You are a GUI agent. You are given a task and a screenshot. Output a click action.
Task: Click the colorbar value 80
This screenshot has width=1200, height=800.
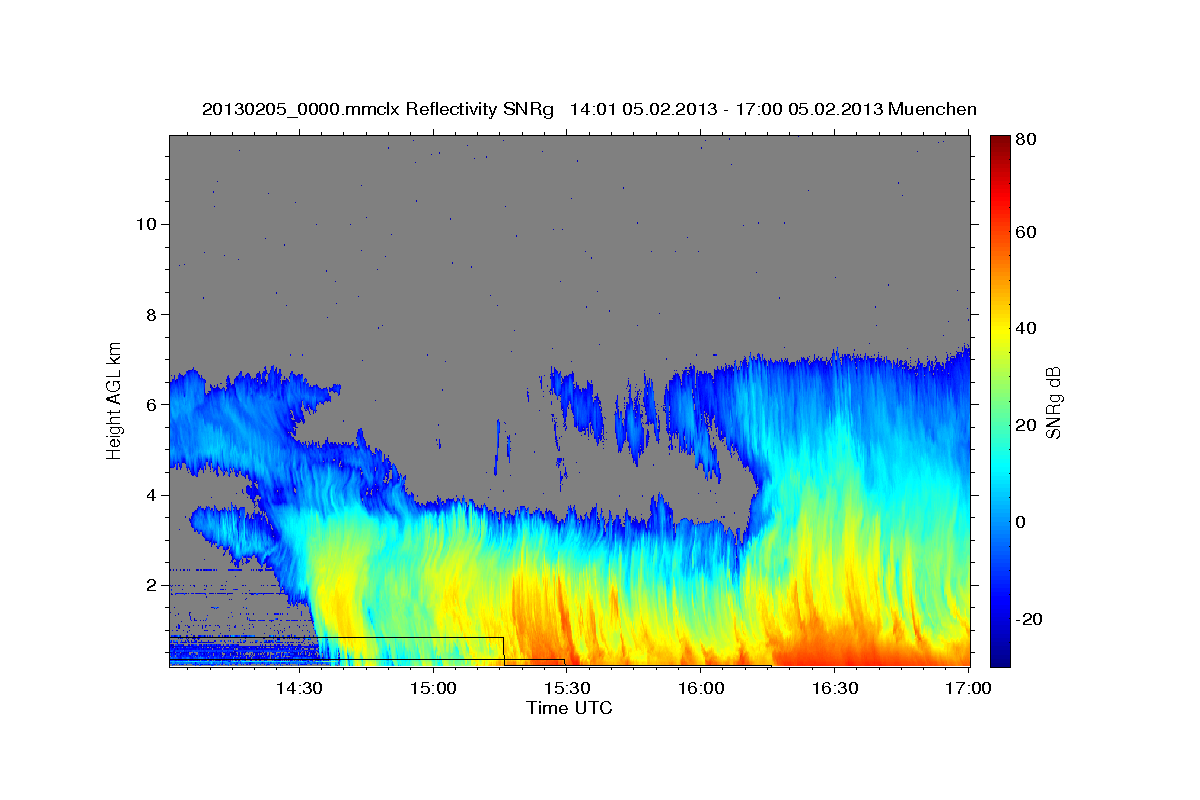(x=1028, y=141)
